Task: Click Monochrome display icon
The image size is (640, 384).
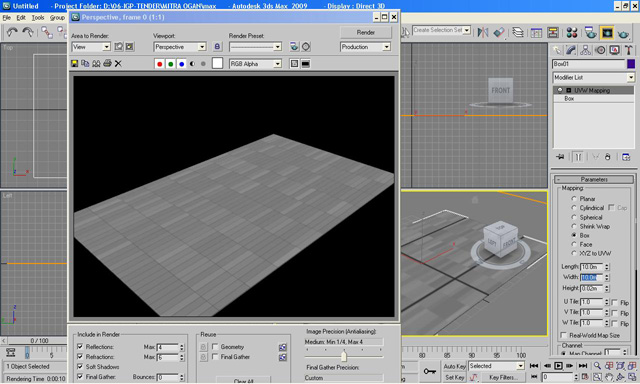Action: pos(203,64)
